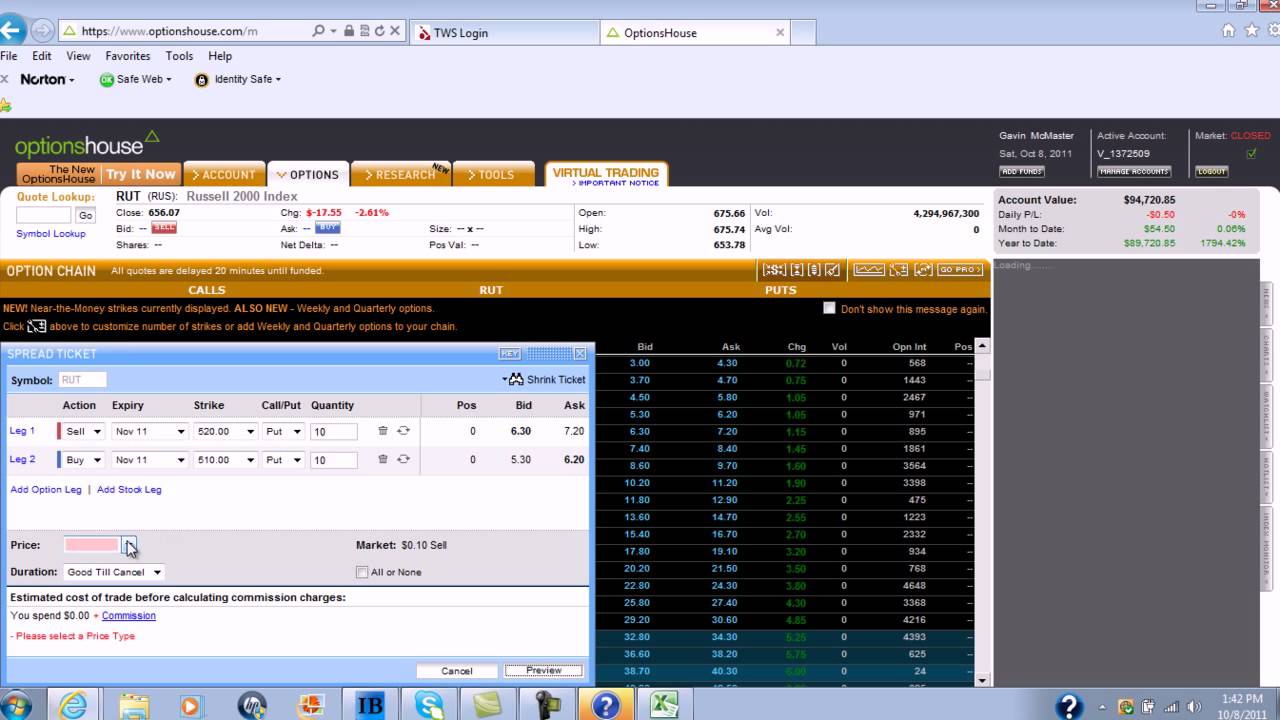Switch to the OPTIONS tab

pos(308,174)
